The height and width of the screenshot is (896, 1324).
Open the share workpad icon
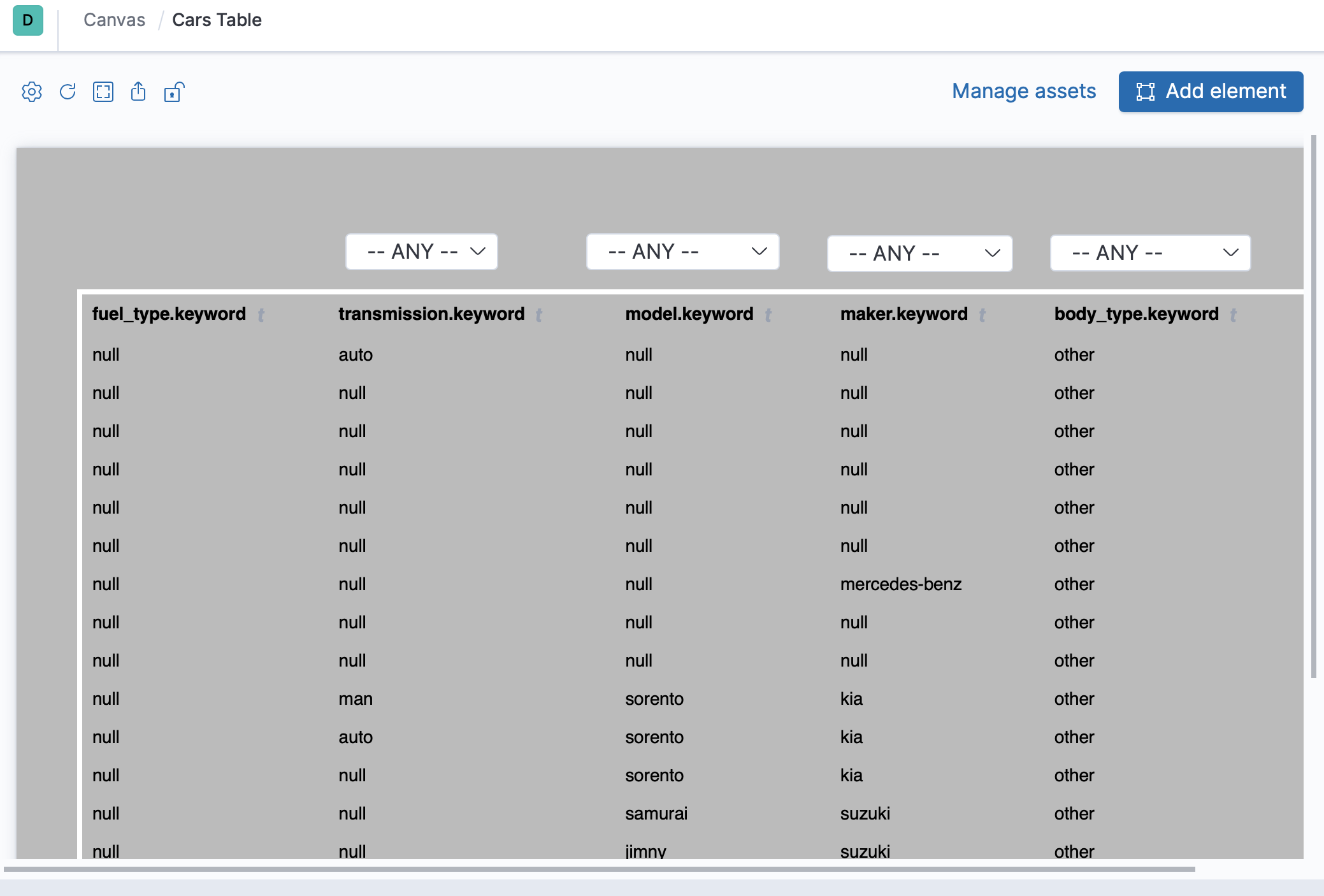(x=138, y=92)
